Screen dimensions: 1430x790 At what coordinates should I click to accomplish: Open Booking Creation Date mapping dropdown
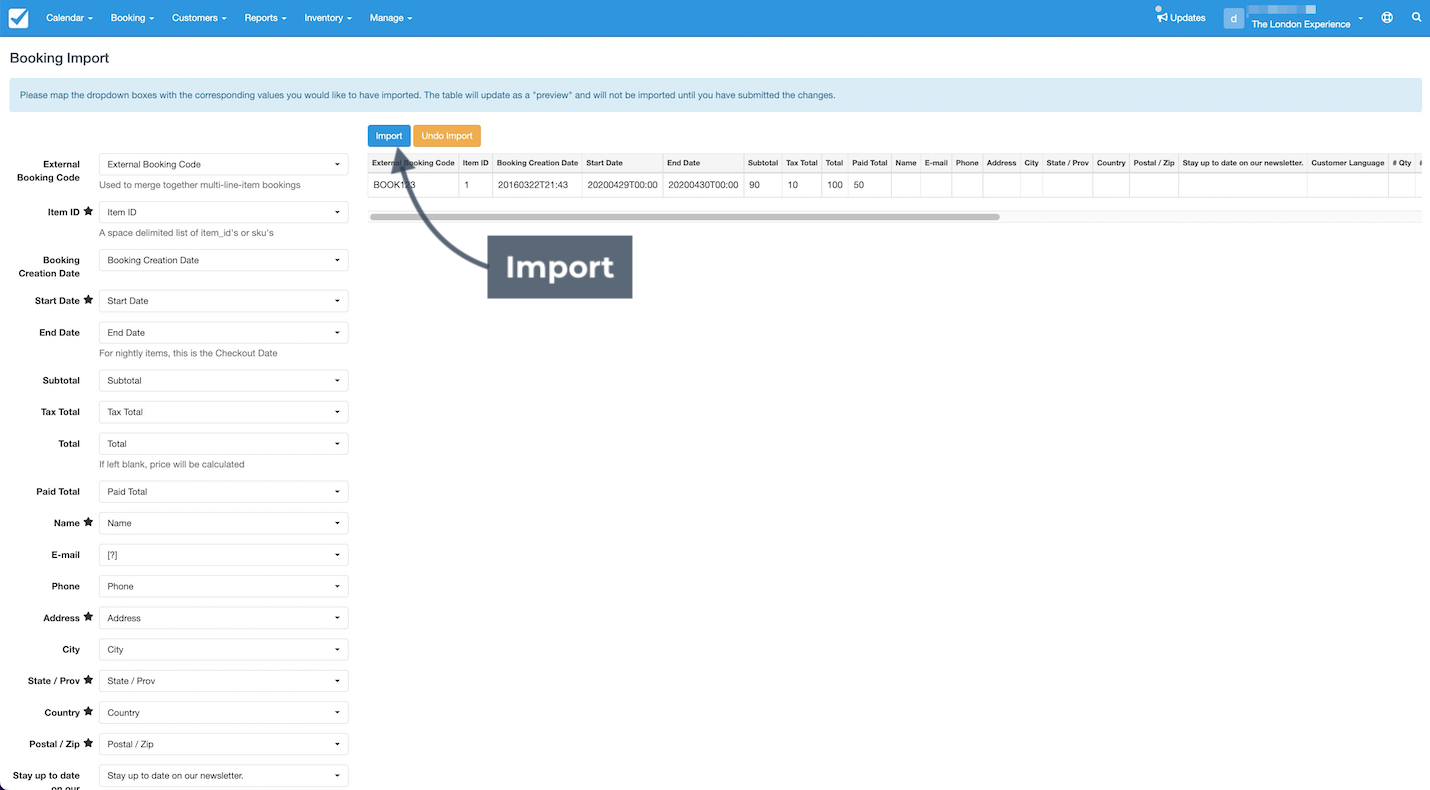224,260
